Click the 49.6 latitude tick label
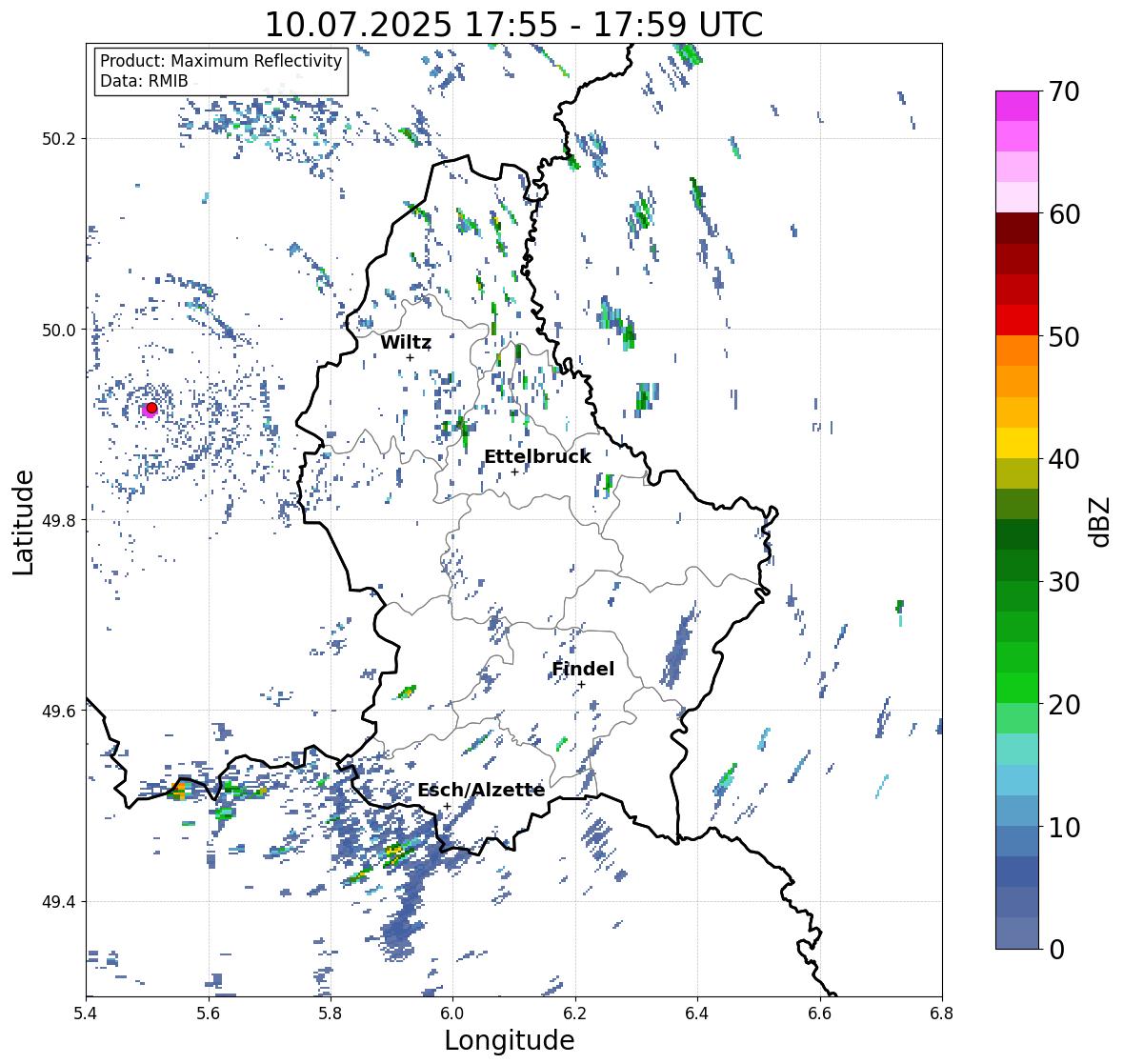1123x1064 pixels. point(59,711)
